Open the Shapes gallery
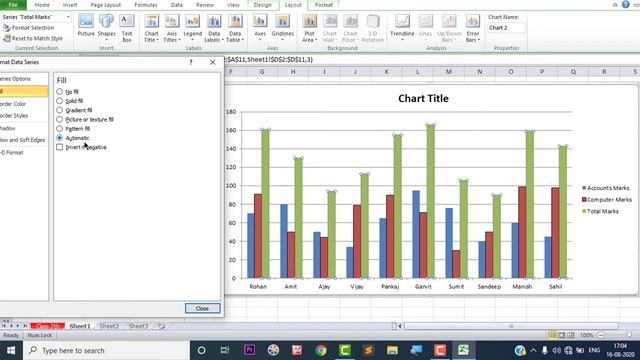This screenshot has width=640, height=360. click(107, 27)
